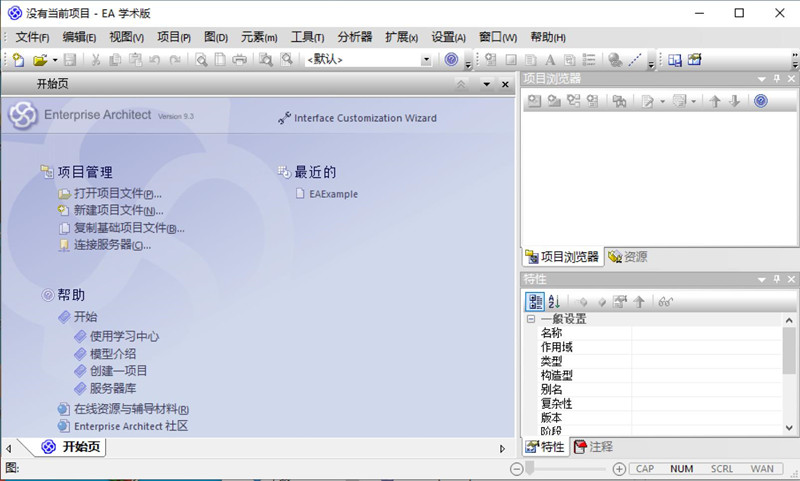Click the blue Help icon in 项目浏览器 toolbar
Screen dimensions: 800x481
[761, 100]
